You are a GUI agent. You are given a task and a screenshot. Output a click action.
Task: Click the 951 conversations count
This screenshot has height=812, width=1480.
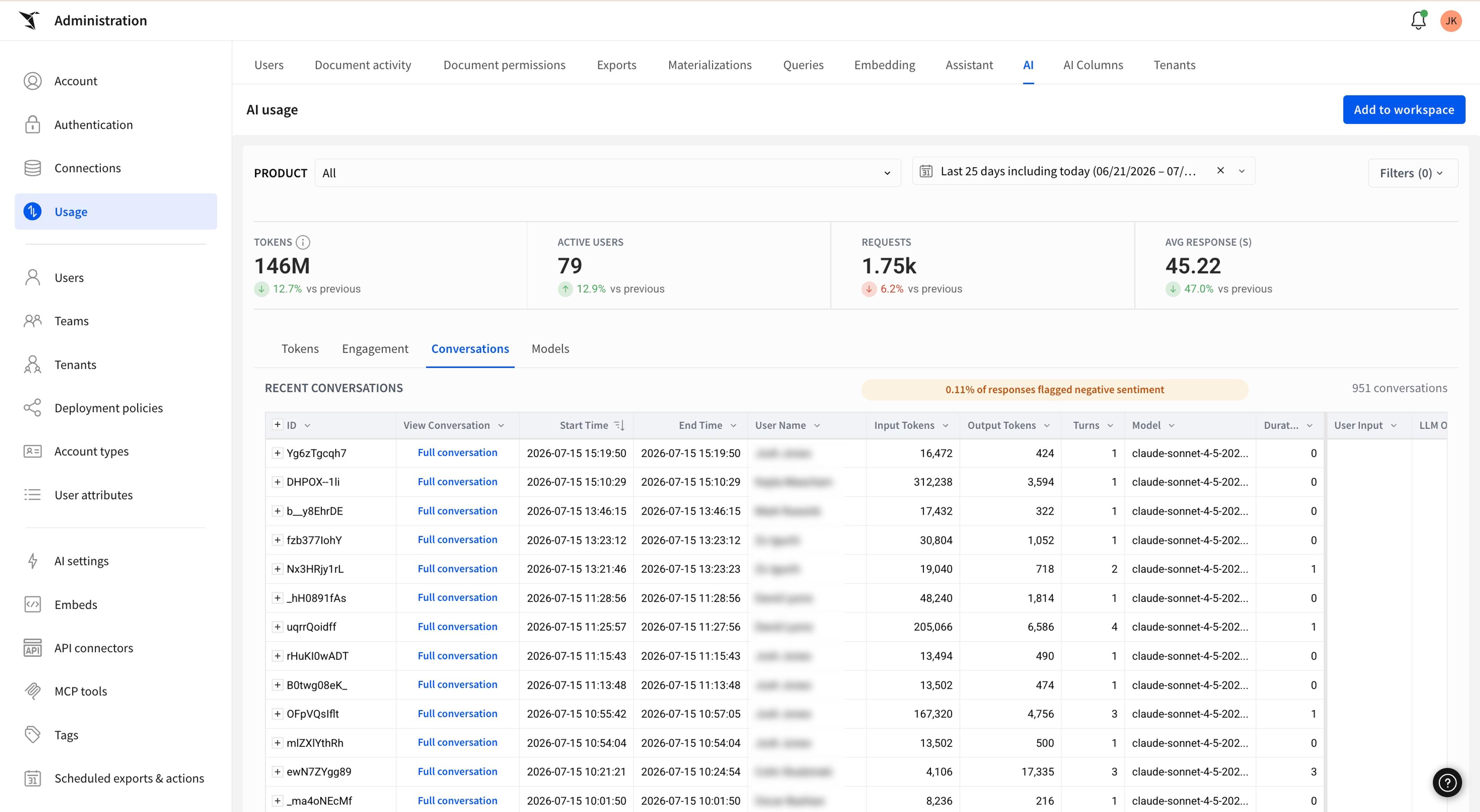click(x=1399, y=388)
